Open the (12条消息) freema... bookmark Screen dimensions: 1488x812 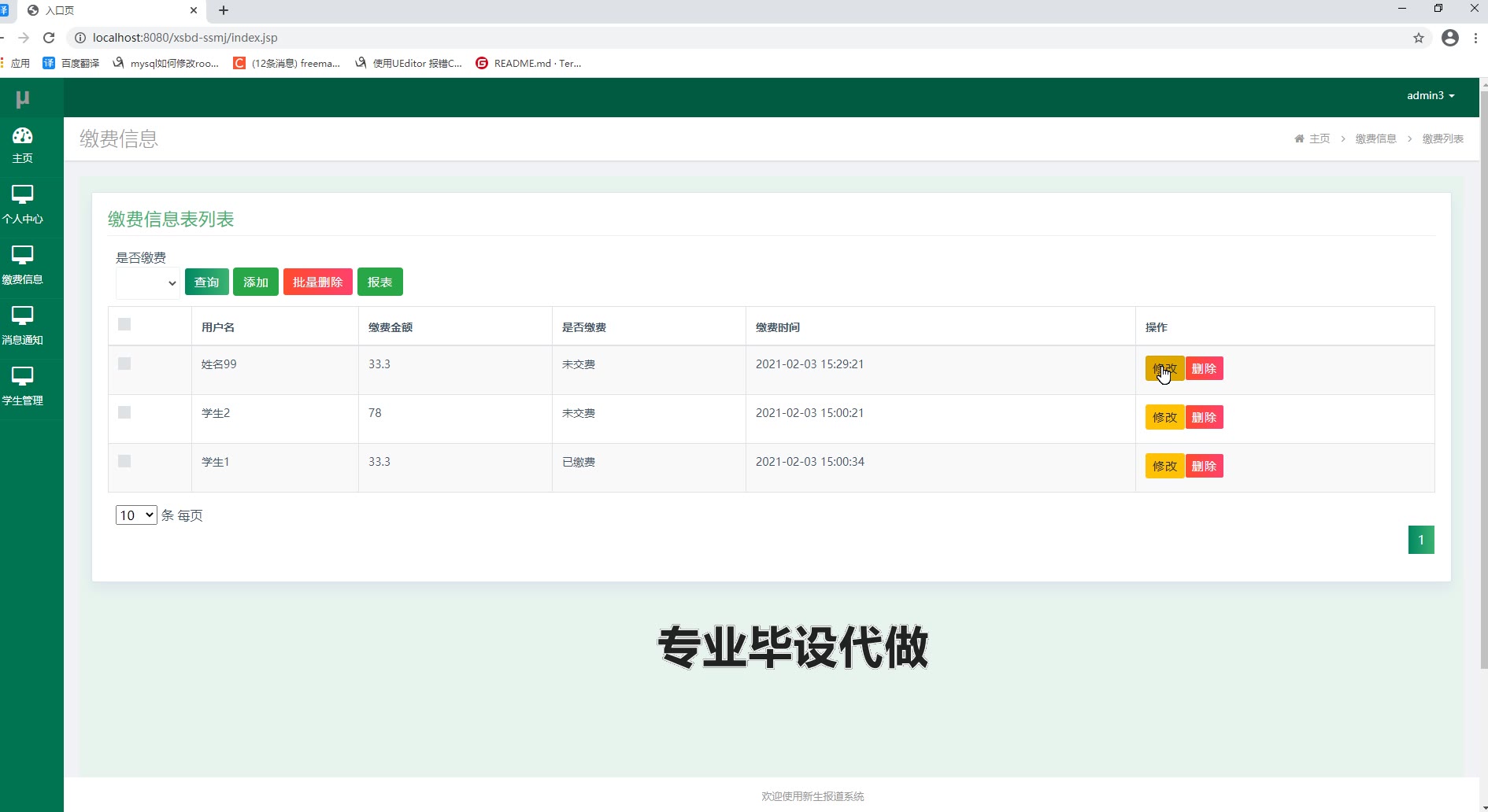[x=287, y=63]
